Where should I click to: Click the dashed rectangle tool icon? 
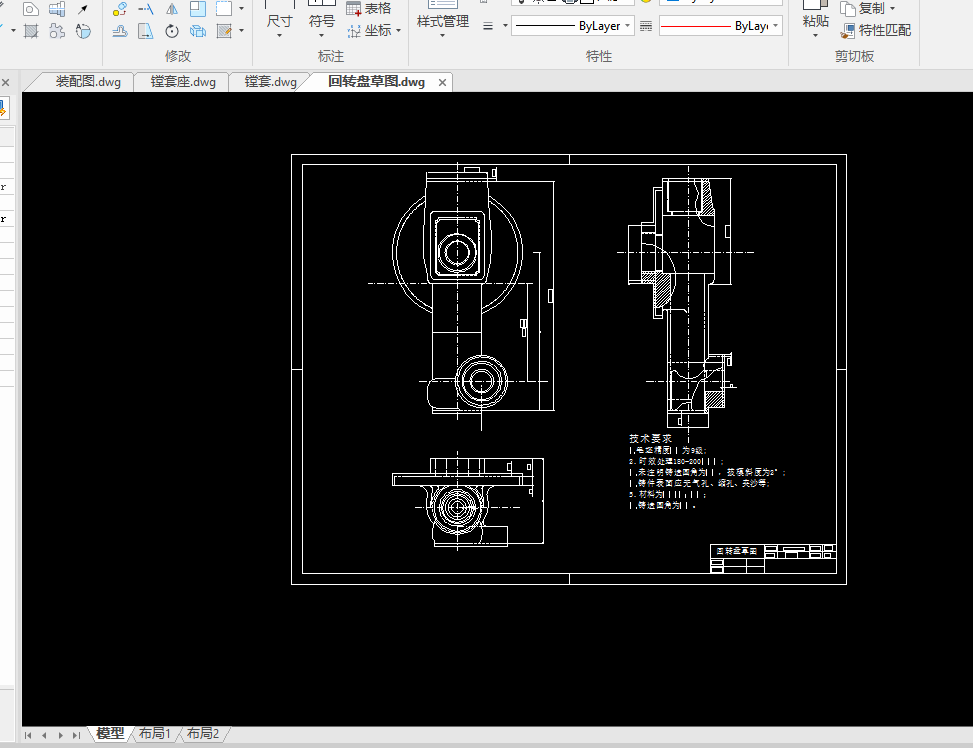pyautogui.click(x=224, y=9)
